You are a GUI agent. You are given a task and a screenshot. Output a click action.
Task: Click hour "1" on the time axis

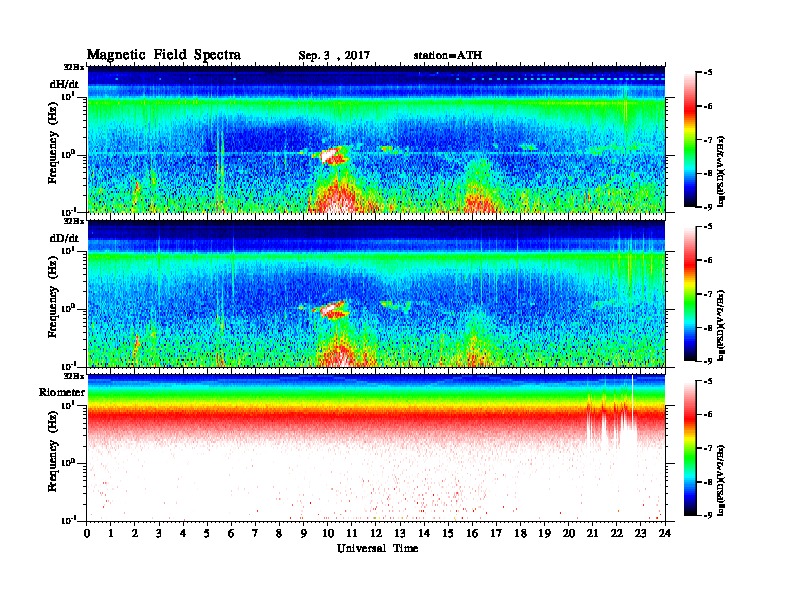pos(111,534)
